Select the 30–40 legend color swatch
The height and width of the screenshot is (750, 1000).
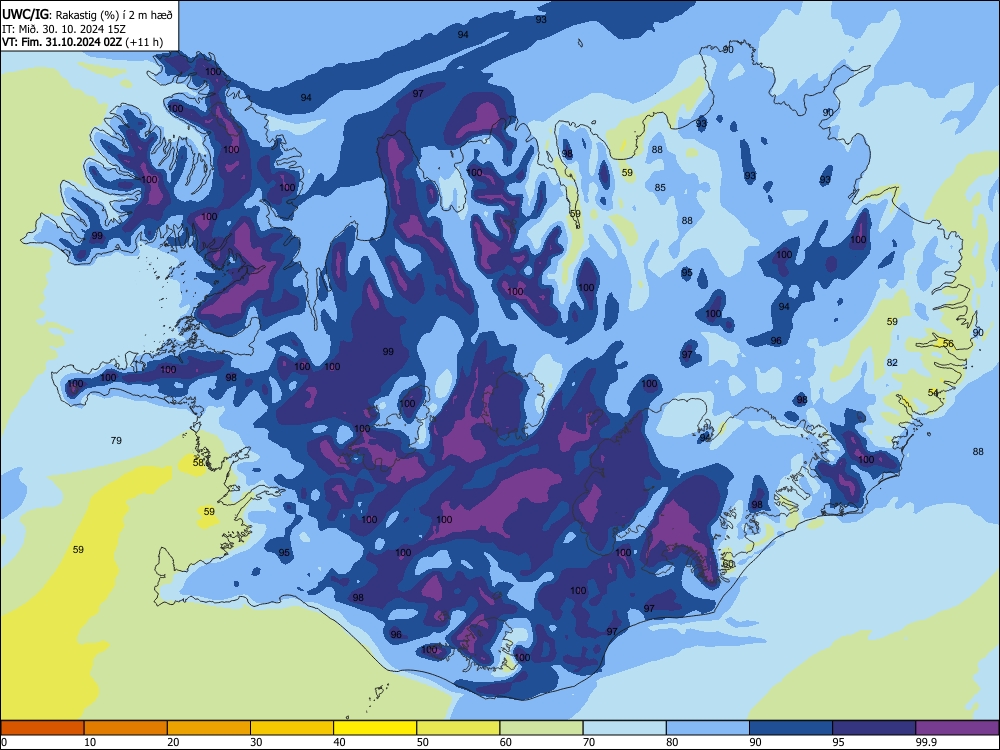pos(292,728)
